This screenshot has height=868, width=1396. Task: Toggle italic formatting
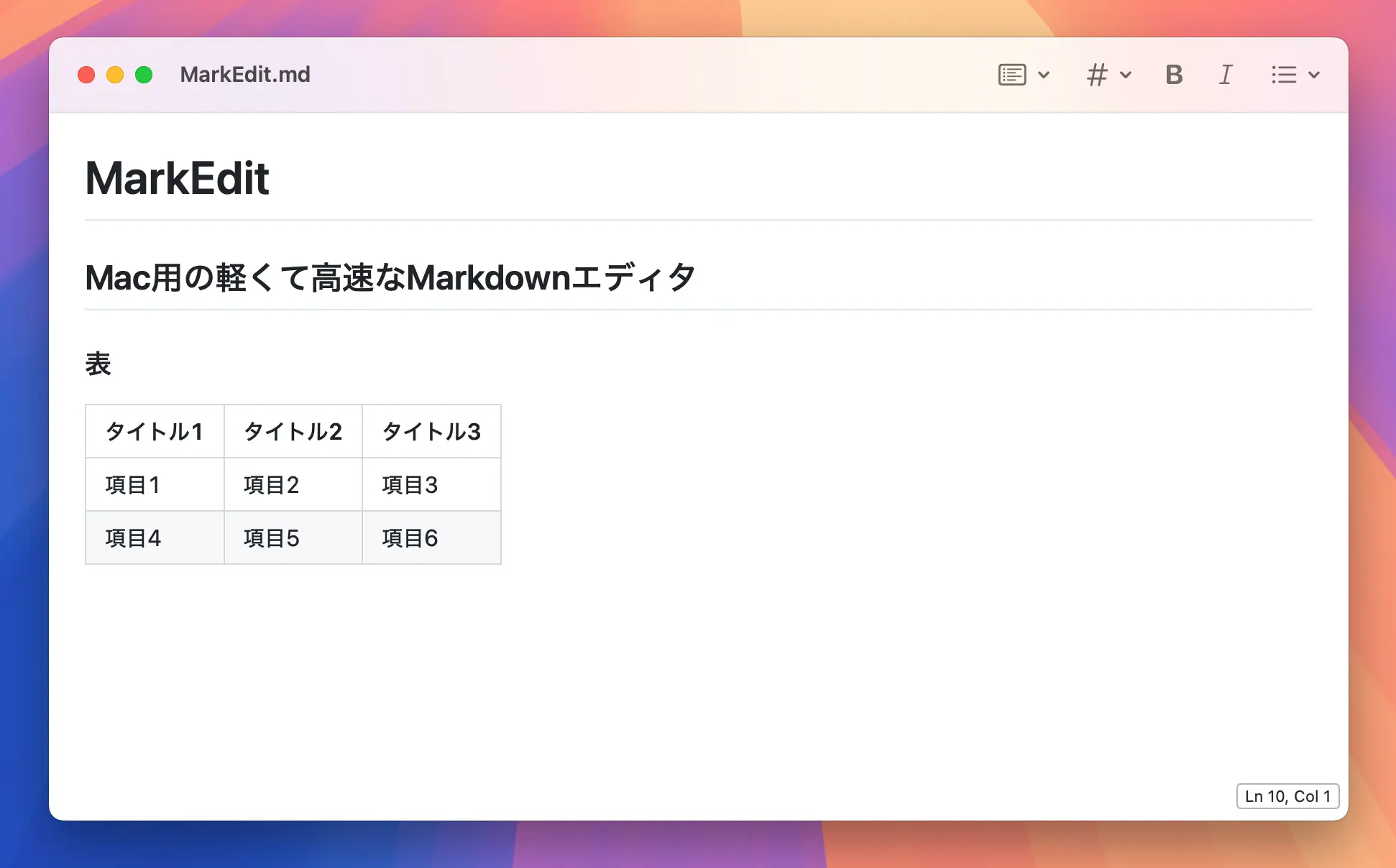pos(1226,75)
